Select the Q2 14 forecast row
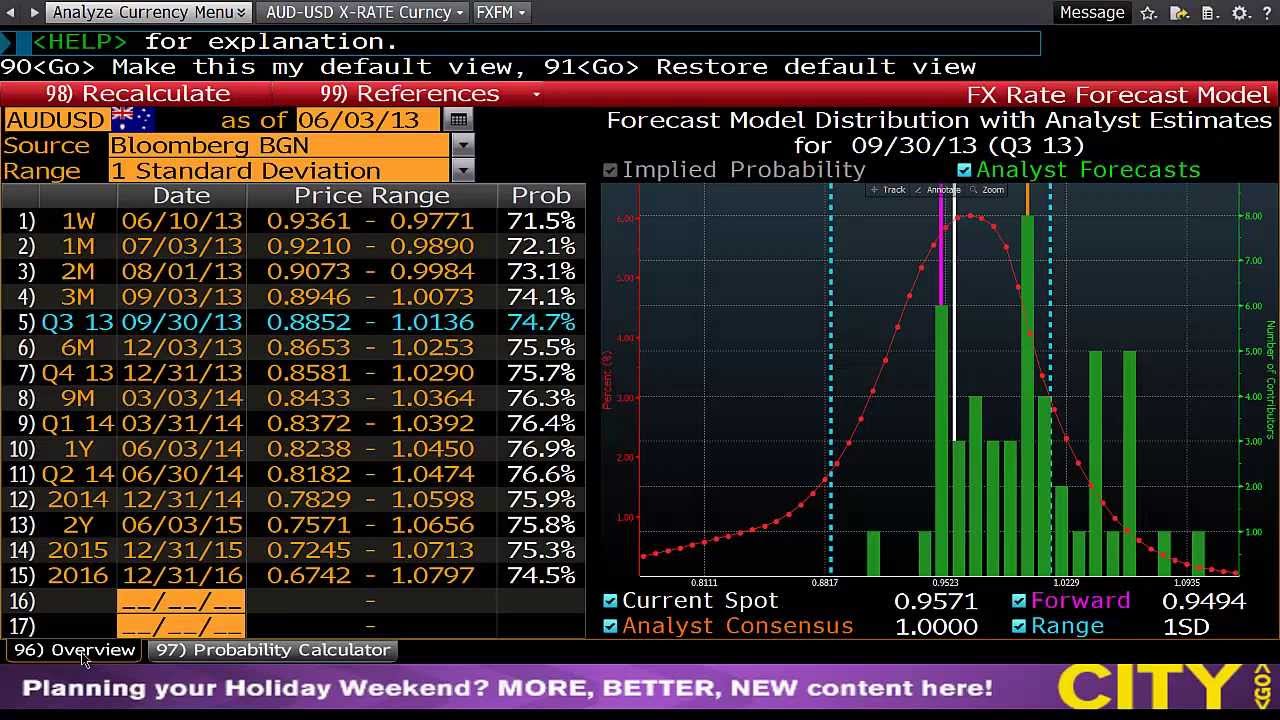 pyautogui.click(x=293, y=474)
